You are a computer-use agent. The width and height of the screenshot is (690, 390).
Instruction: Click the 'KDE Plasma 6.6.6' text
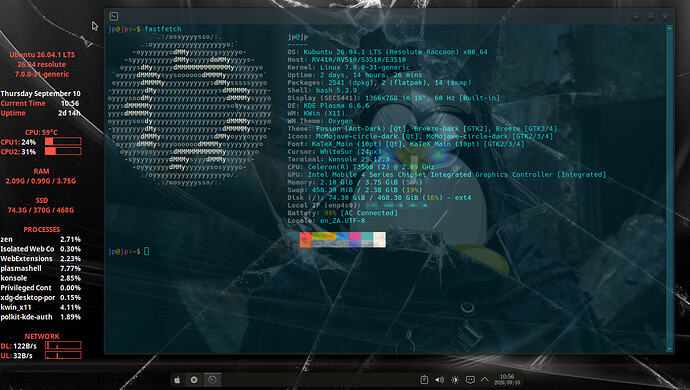click(x=336, y=106)
